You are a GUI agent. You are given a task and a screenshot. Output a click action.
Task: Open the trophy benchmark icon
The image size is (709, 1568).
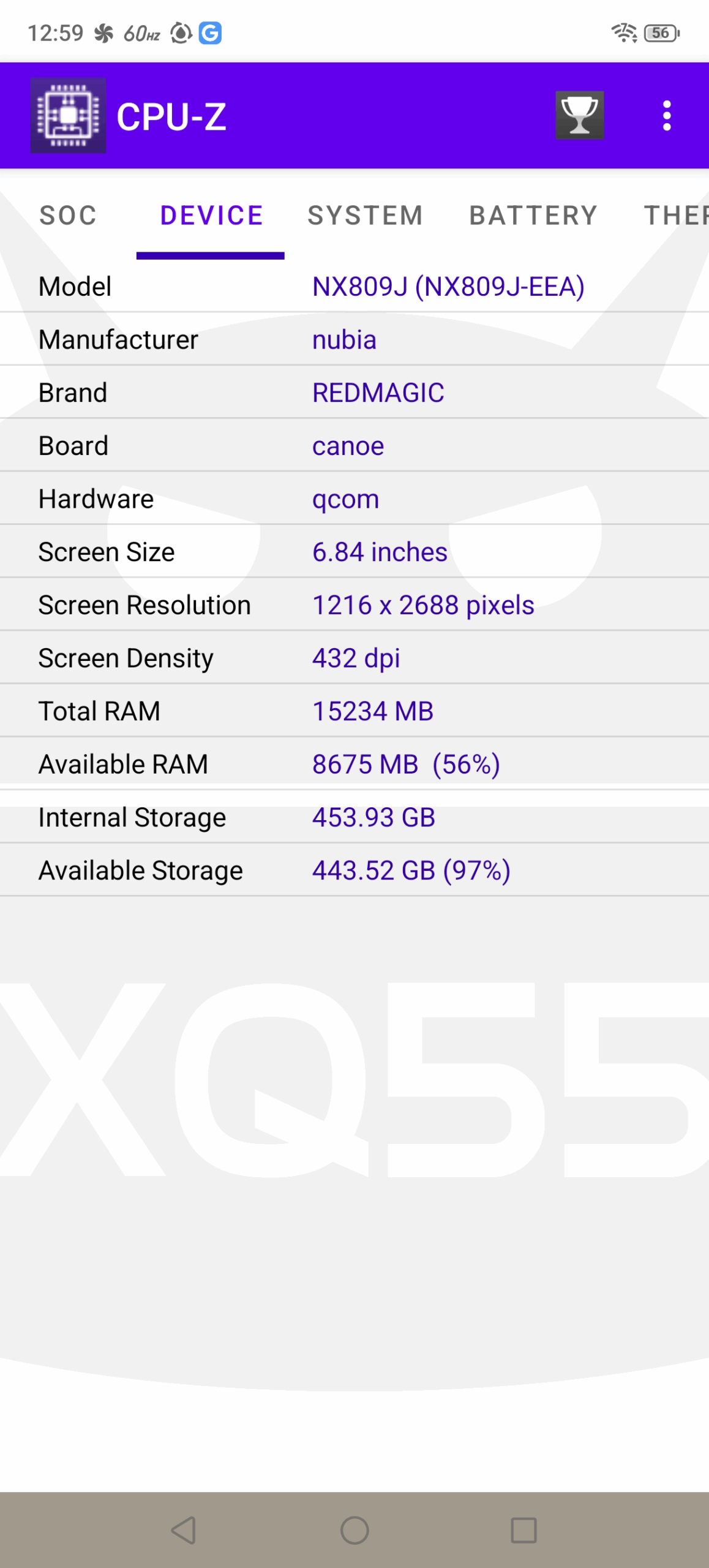click(x=579, y=116)
